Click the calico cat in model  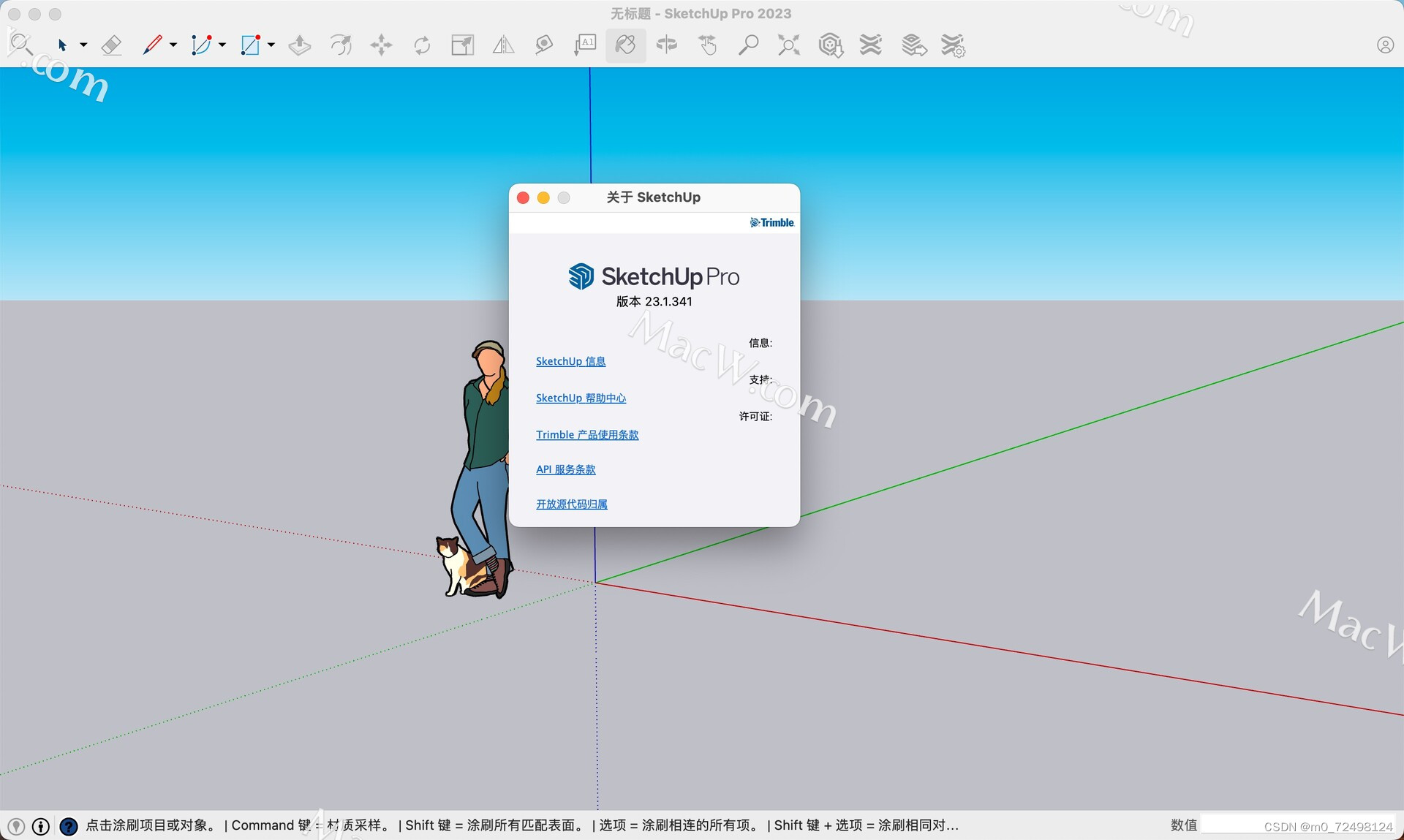coord(459,567)
